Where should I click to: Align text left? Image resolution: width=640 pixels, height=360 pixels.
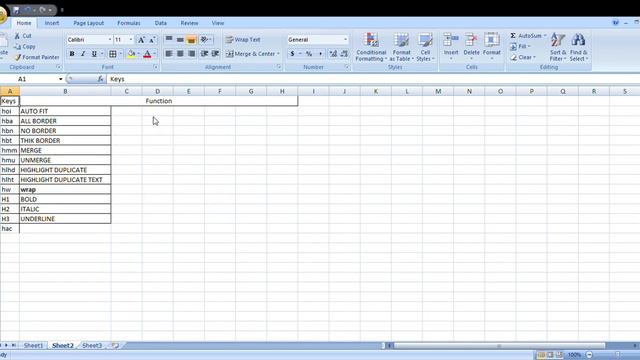tap(169, 53)
